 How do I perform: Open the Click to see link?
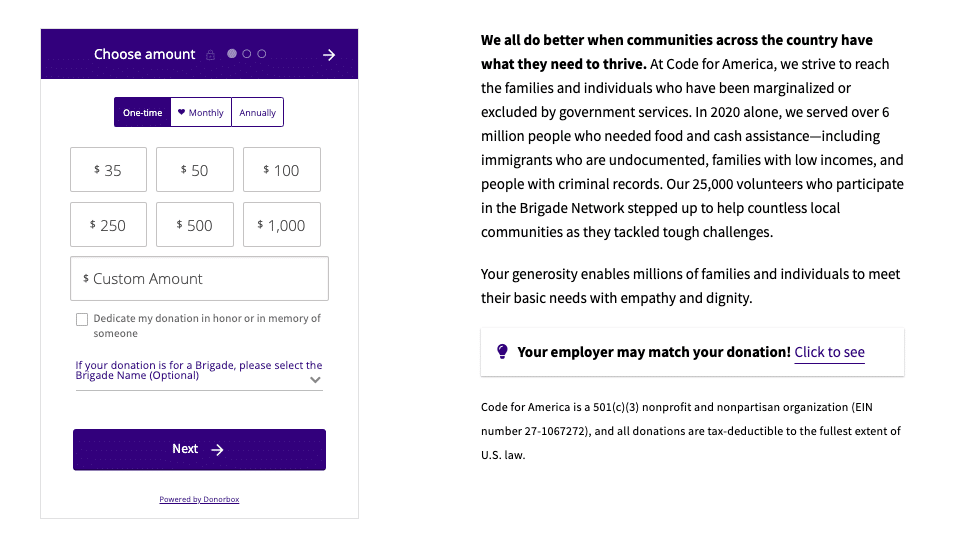click(829, 352)
